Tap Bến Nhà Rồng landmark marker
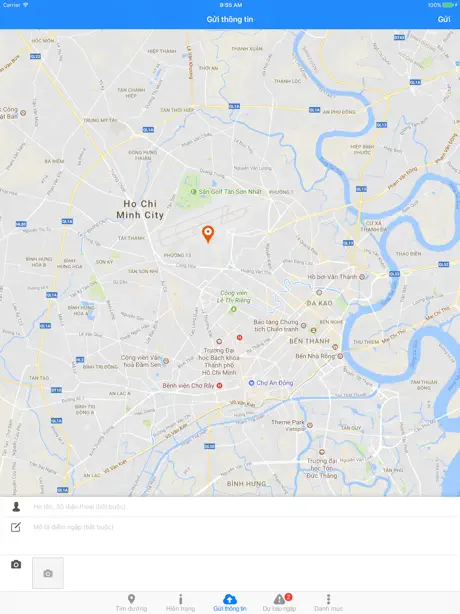The height and width of the screenshot is (614, 460). click(x=340, y=356)
